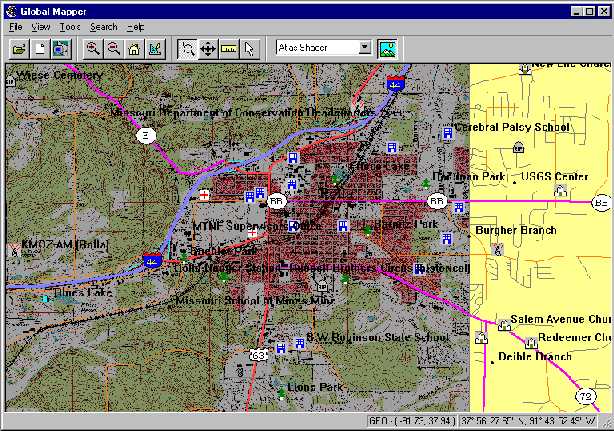Click the USGS Center label
The width and height of the screenshot is (614, 431).
[554, 177]
